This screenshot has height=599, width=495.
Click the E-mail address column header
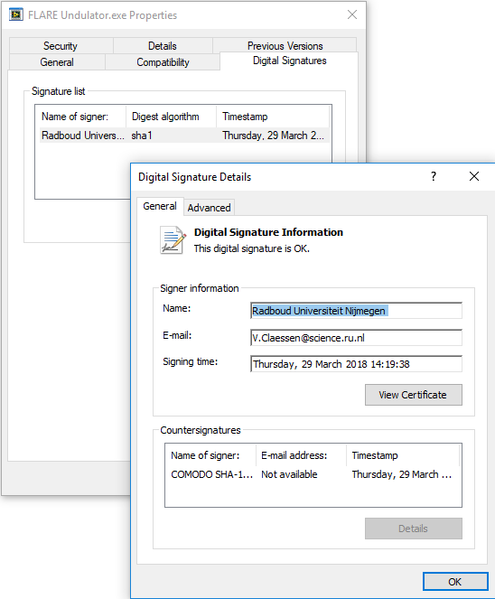301,455
